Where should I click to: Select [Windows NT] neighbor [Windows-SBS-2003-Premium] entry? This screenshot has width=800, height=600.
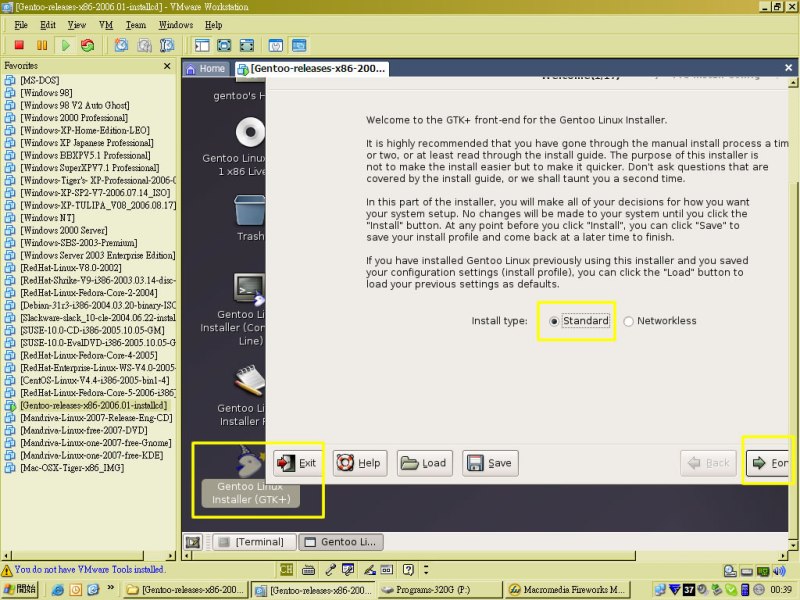(x=79, y=242)
